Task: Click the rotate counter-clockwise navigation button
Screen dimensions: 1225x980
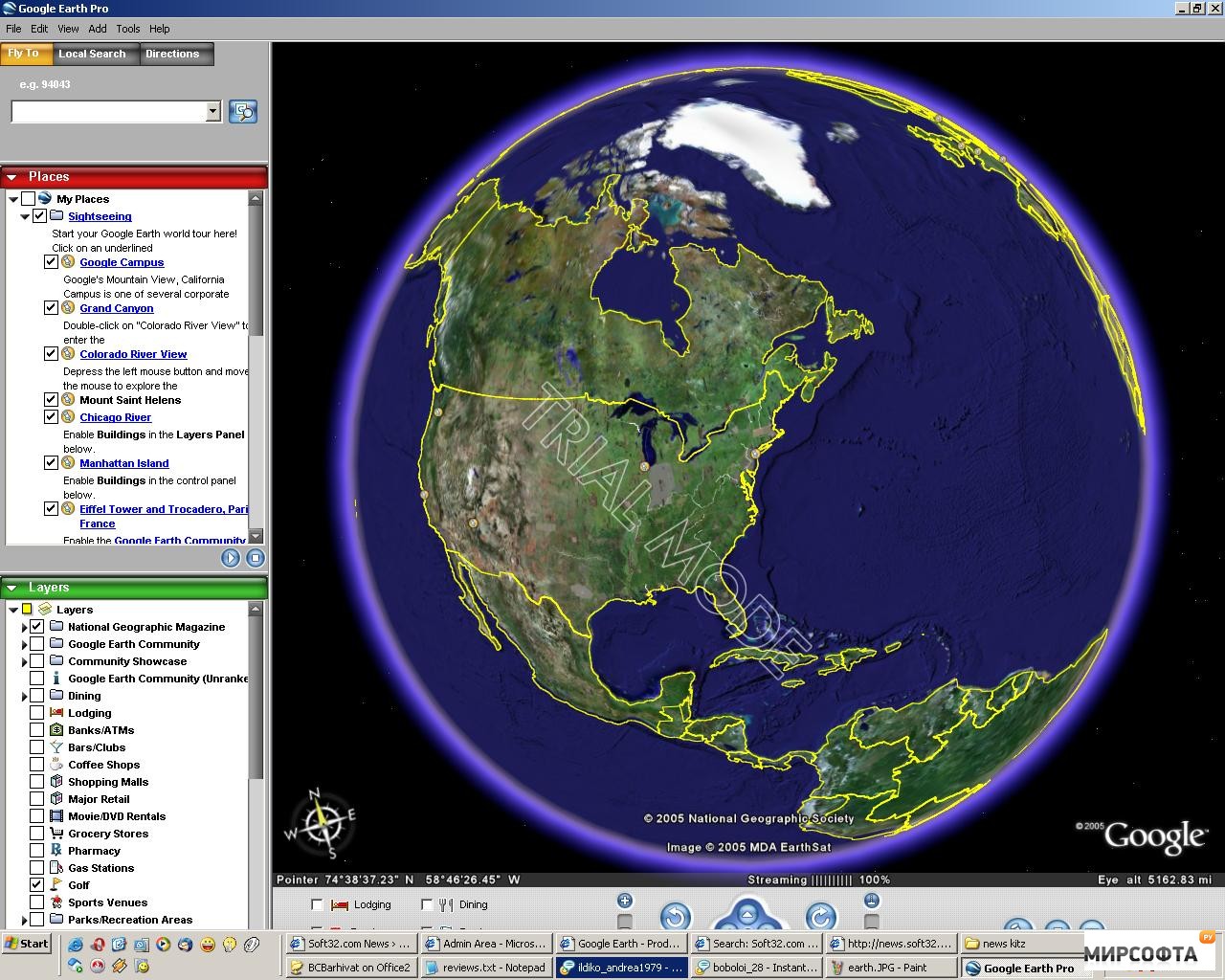Action: coord(675,917)
